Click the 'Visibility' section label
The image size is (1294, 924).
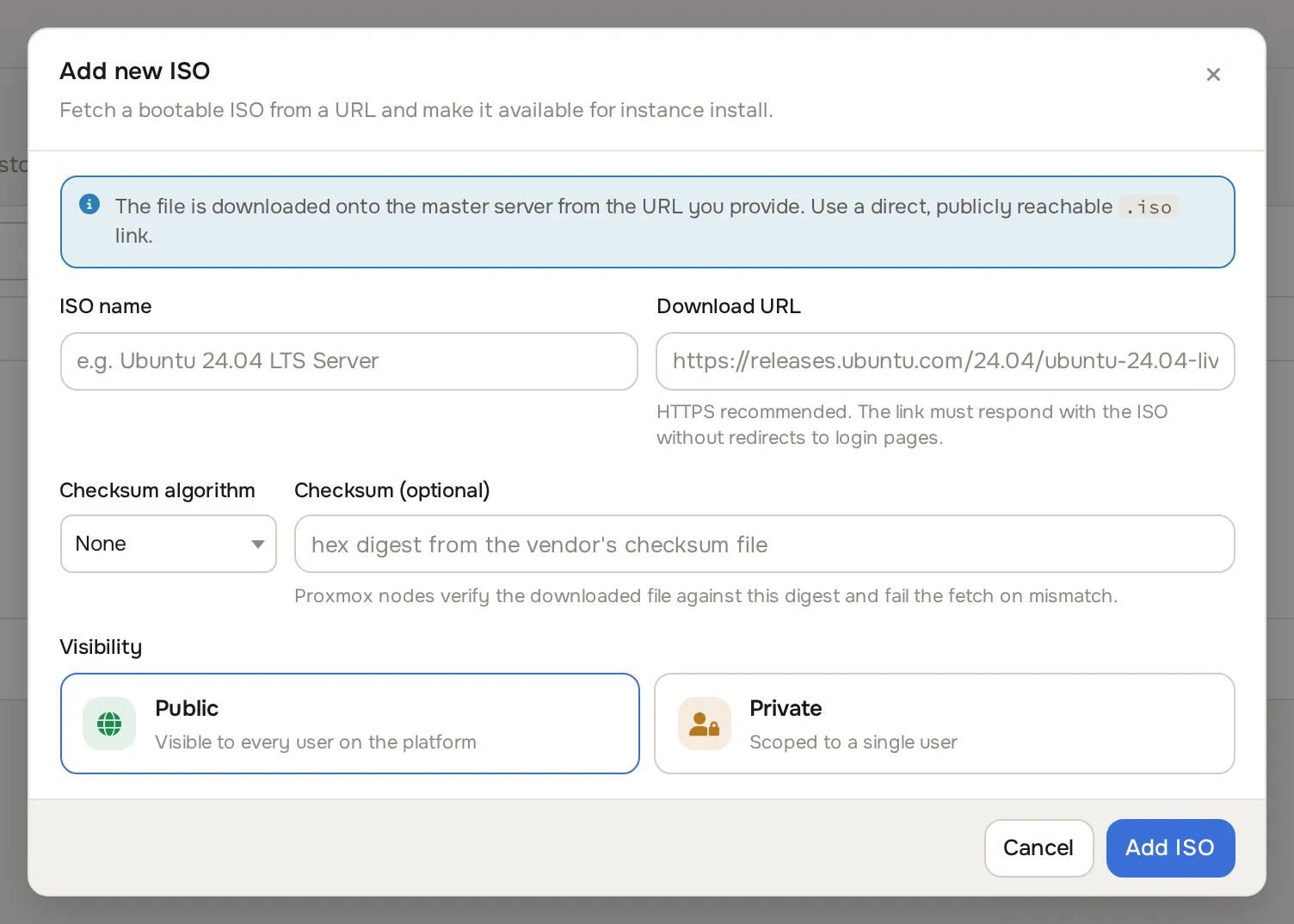101,647
